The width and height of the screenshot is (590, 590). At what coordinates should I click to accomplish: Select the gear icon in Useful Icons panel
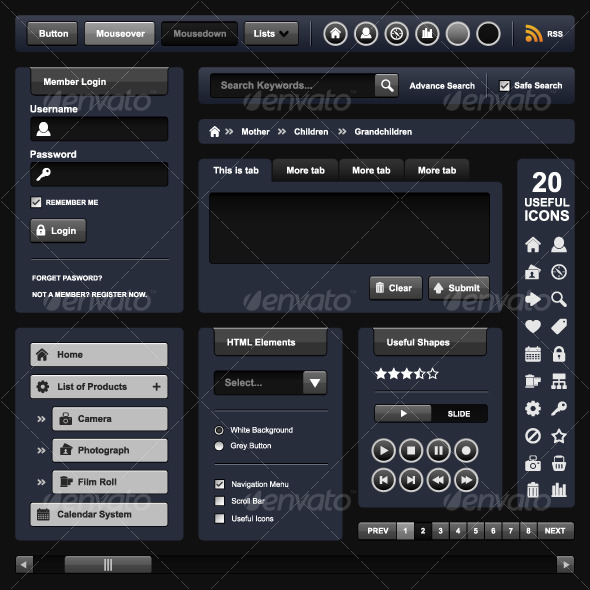click(x=533, y=408)
